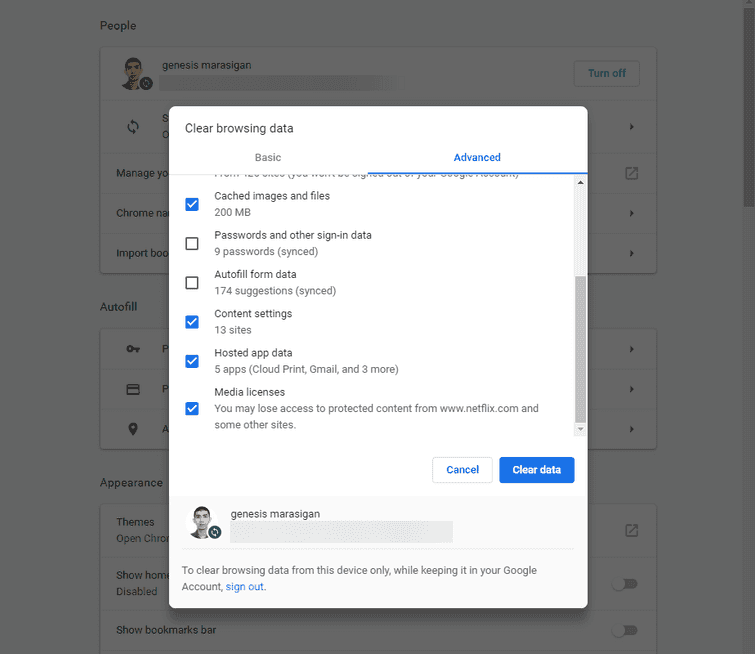Click the 'Appearance' section heading

[131, 483]
